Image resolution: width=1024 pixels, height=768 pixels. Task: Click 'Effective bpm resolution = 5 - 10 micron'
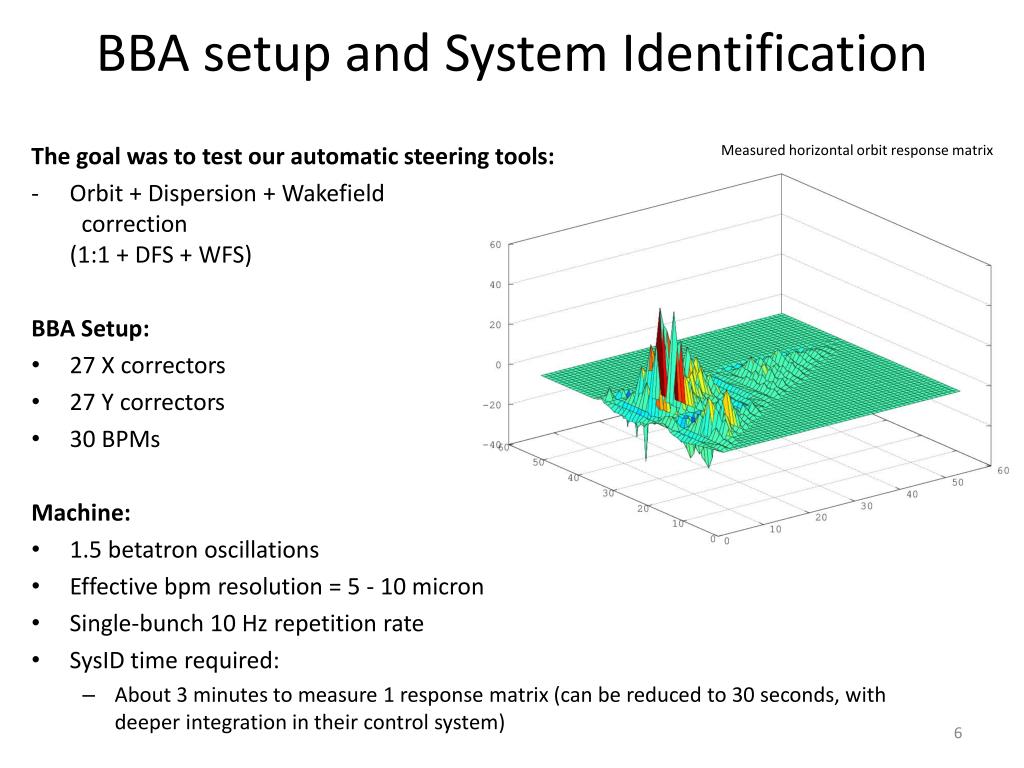(x=276, y=587)
